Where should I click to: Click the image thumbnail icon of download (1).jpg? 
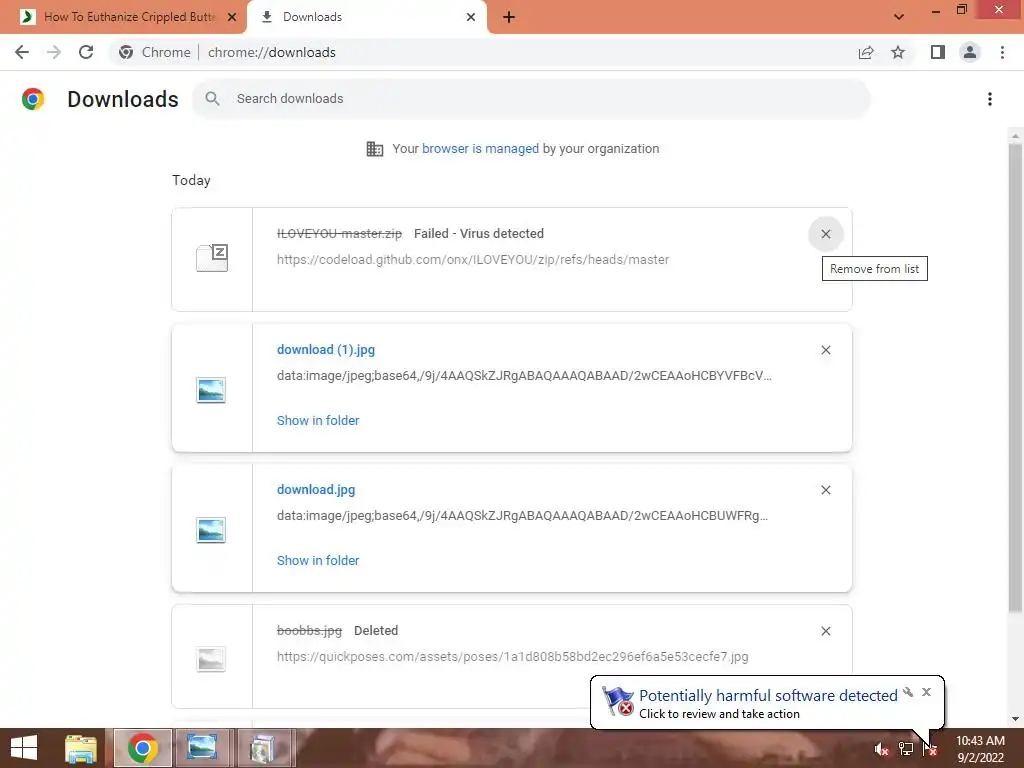coord(211,390)
